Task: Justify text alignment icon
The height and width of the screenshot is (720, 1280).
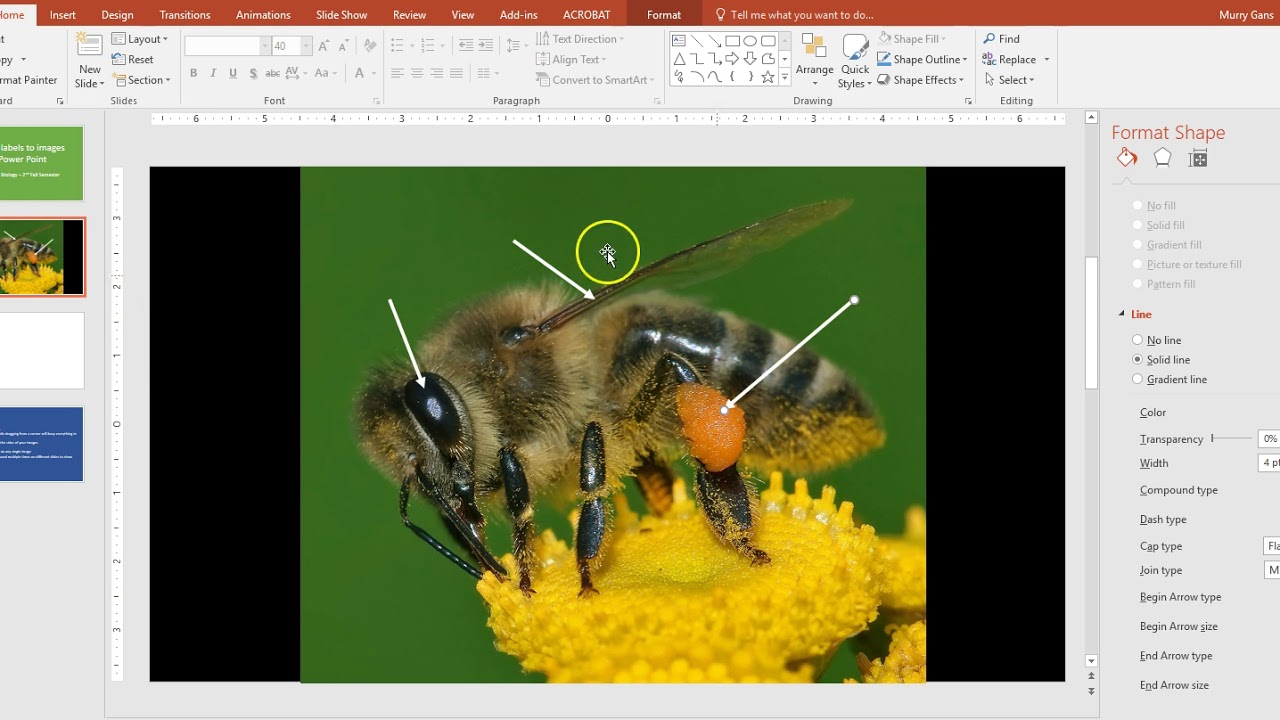Action: pyautogui.click(x=457, y=73)
